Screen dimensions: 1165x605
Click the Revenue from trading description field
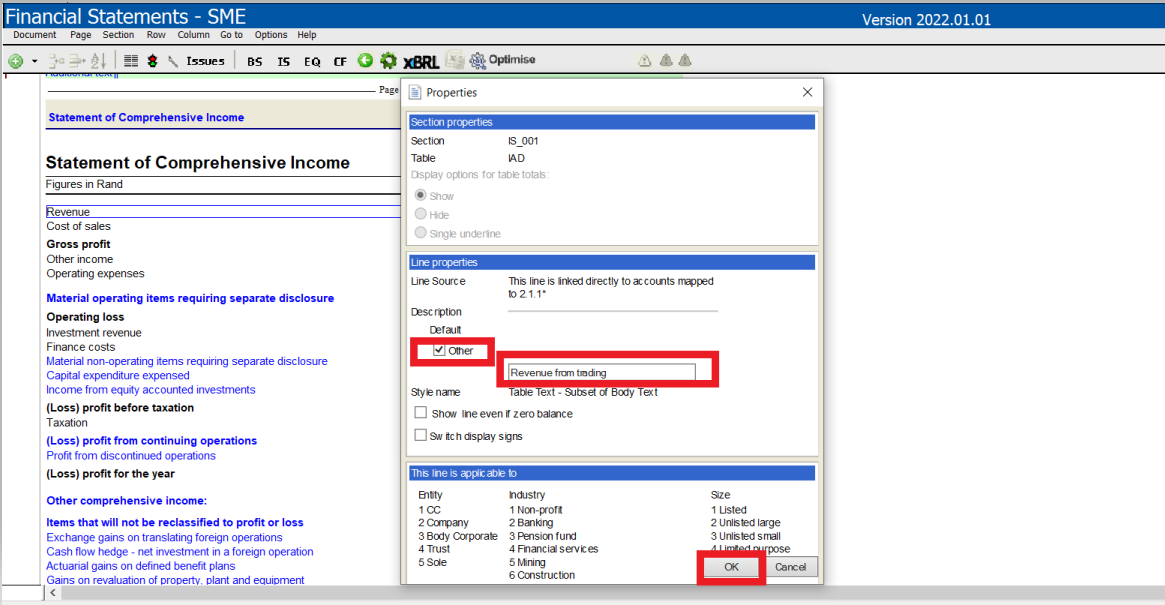tap(600, 372)
